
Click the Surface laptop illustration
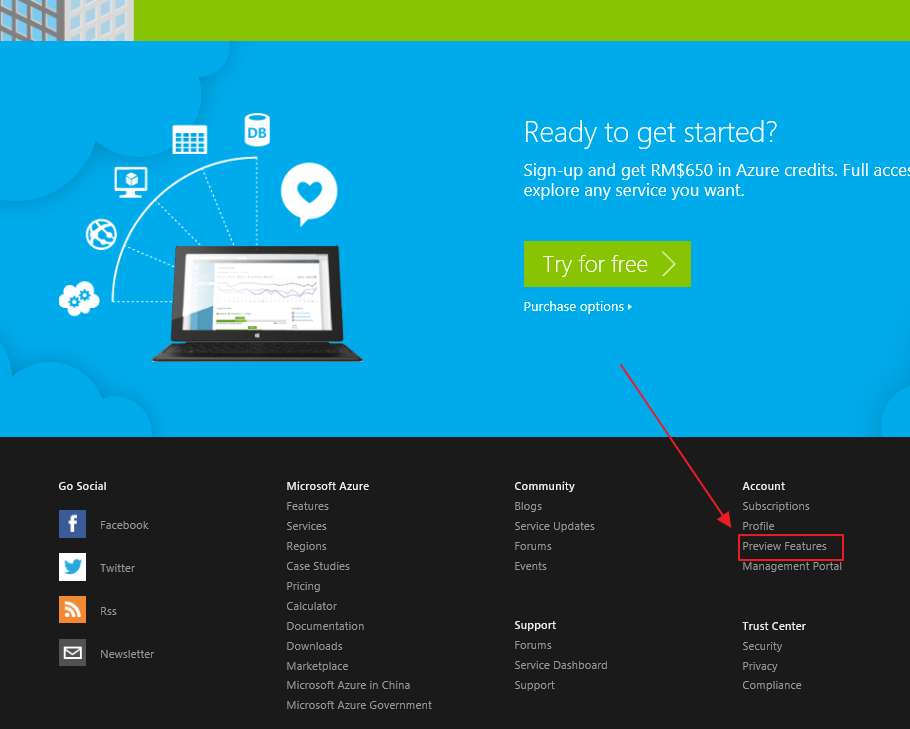click(257, 304)
